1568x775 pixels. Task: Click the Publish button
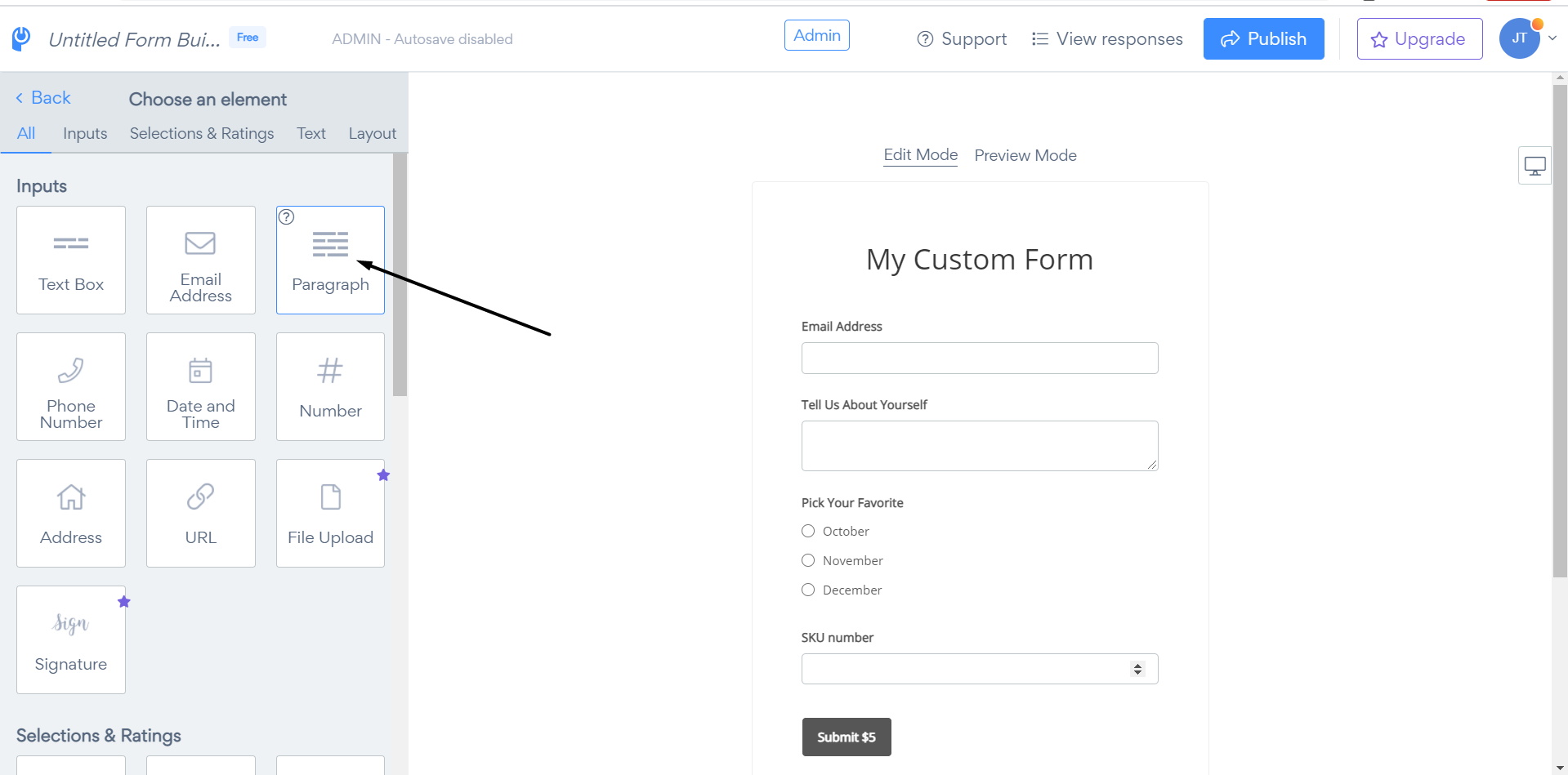[x=1264, y=38]
